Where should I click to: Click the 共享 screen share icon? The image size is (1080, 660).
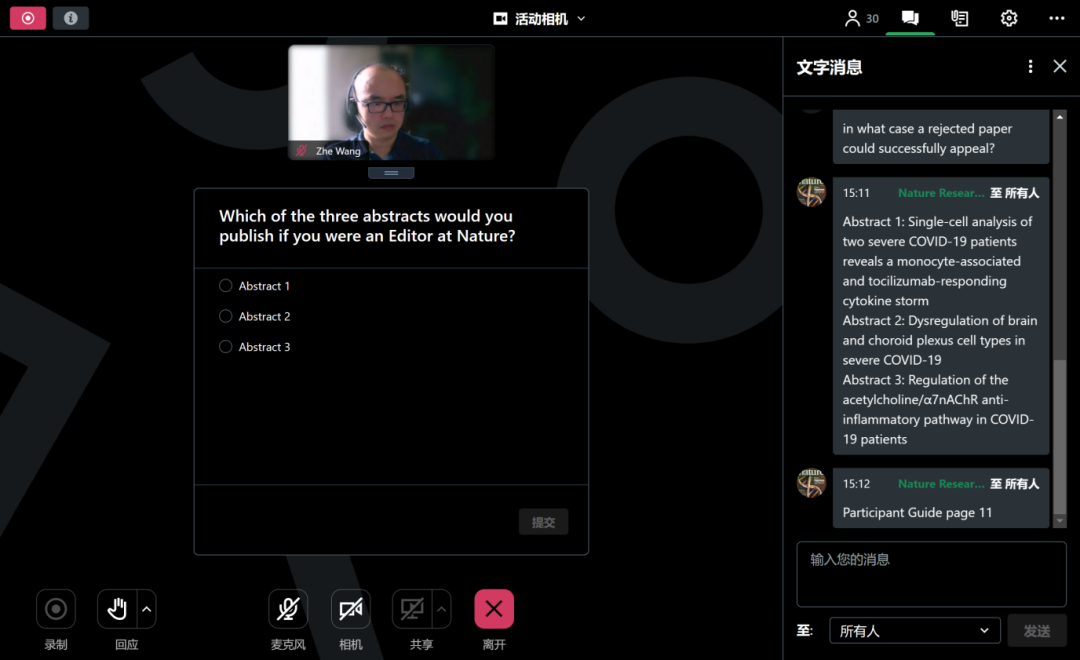click(412, 609)
